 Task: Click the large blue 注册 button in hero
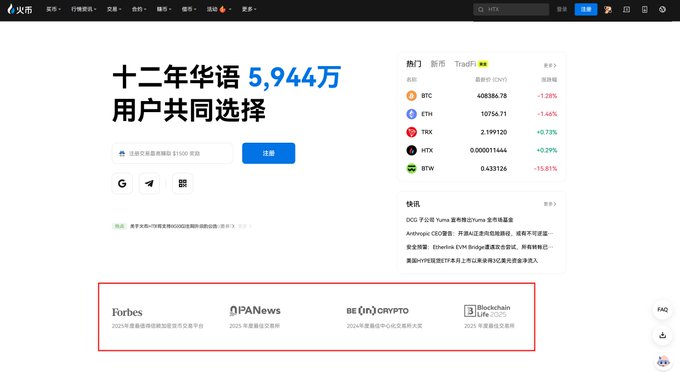click(x=268, y=153)
